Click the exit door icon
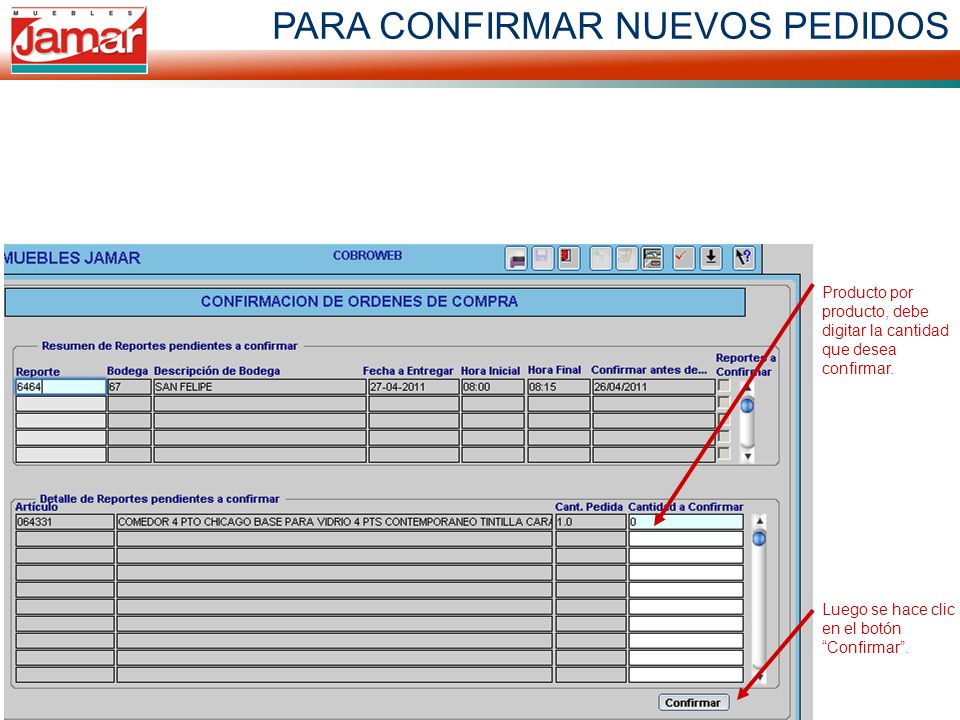The width and height of the screenshot is (960, 720). [x=568, y=258]
